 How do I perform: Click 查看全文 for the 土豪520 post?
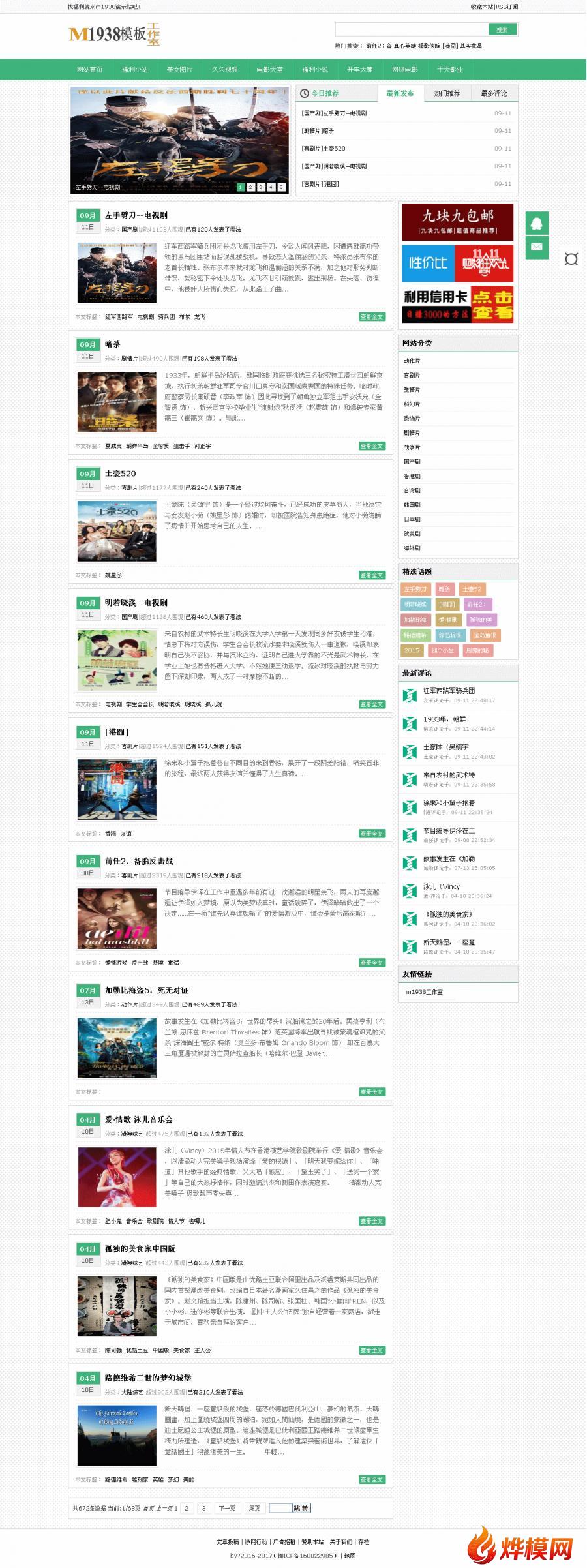coord(372,575)
